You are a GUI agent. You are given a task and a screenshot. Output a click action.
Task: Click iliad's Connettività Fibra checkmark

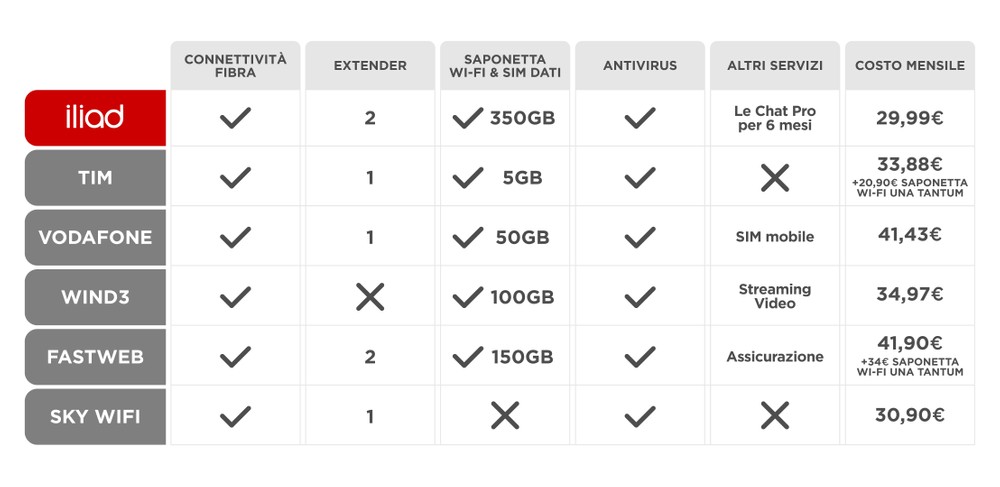(x=235, y=118)
